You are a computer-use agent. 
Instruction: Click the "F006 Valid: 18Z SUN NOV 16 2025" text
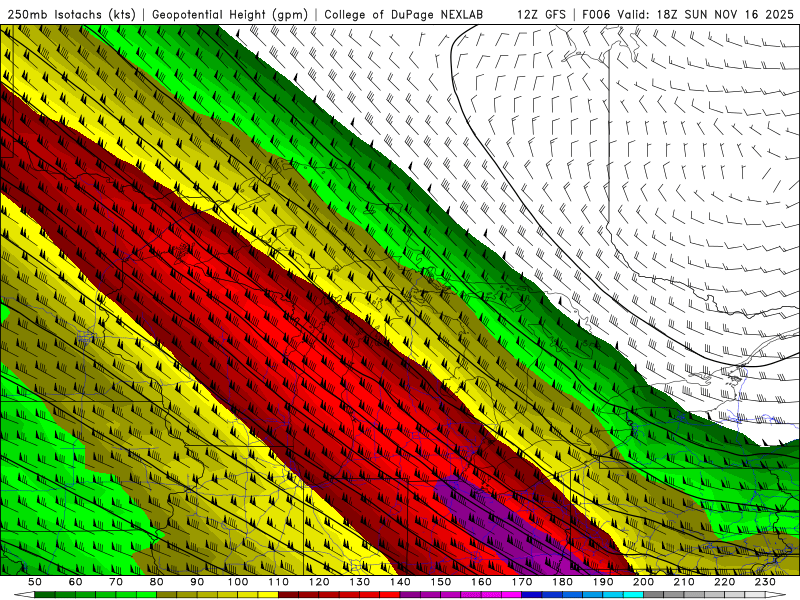pyautogui.click(x=688, y=15)
